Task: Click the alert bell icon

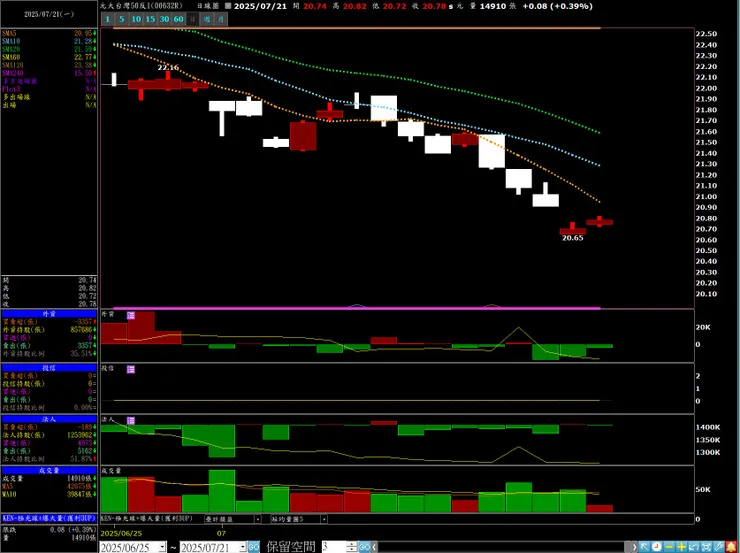Action: [x=731, y=547]
